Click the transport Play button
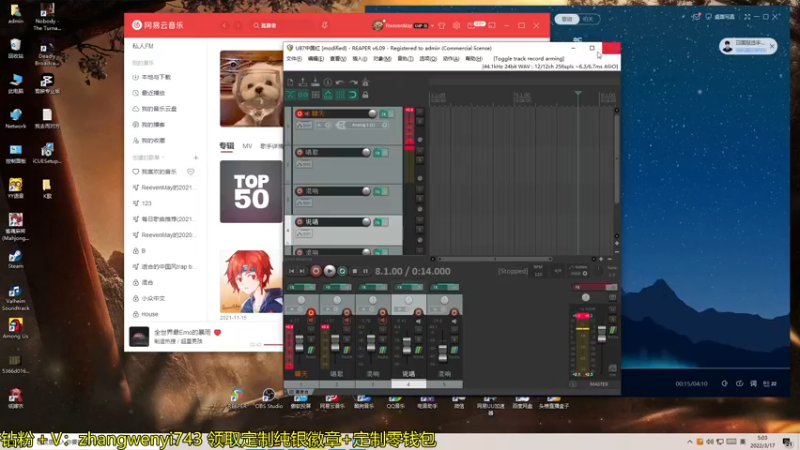This screenshot has width=800, height=450. point(330,271)
